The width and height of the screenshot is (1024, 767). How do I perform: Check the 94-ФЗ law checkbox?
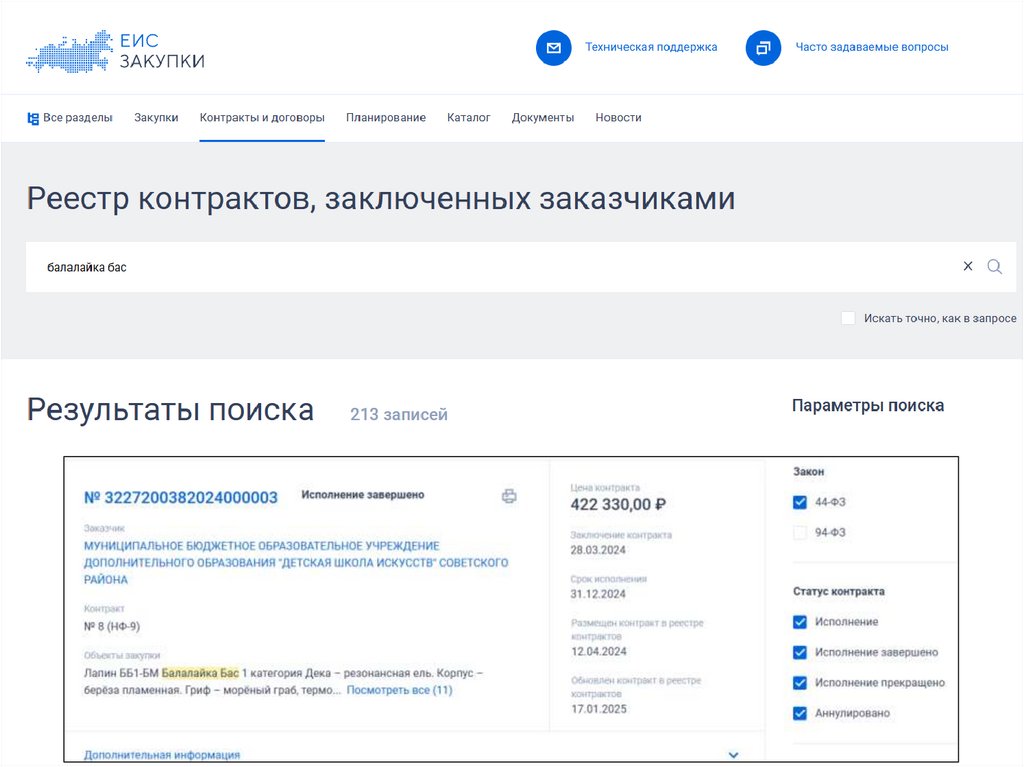point(799,532)
